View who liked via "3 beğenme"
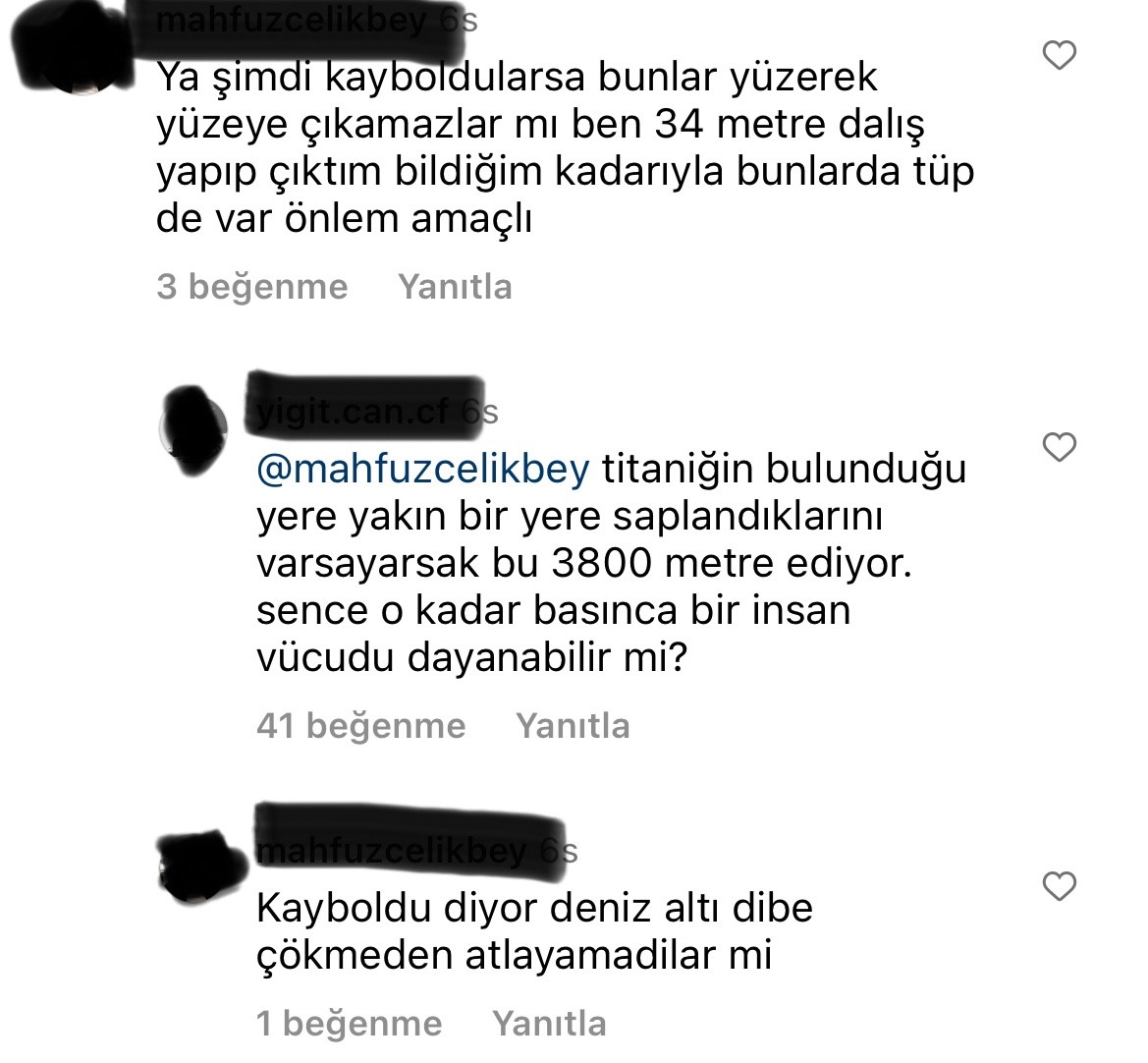Viewport: 1148px width, 1063px height. (251, 287)
